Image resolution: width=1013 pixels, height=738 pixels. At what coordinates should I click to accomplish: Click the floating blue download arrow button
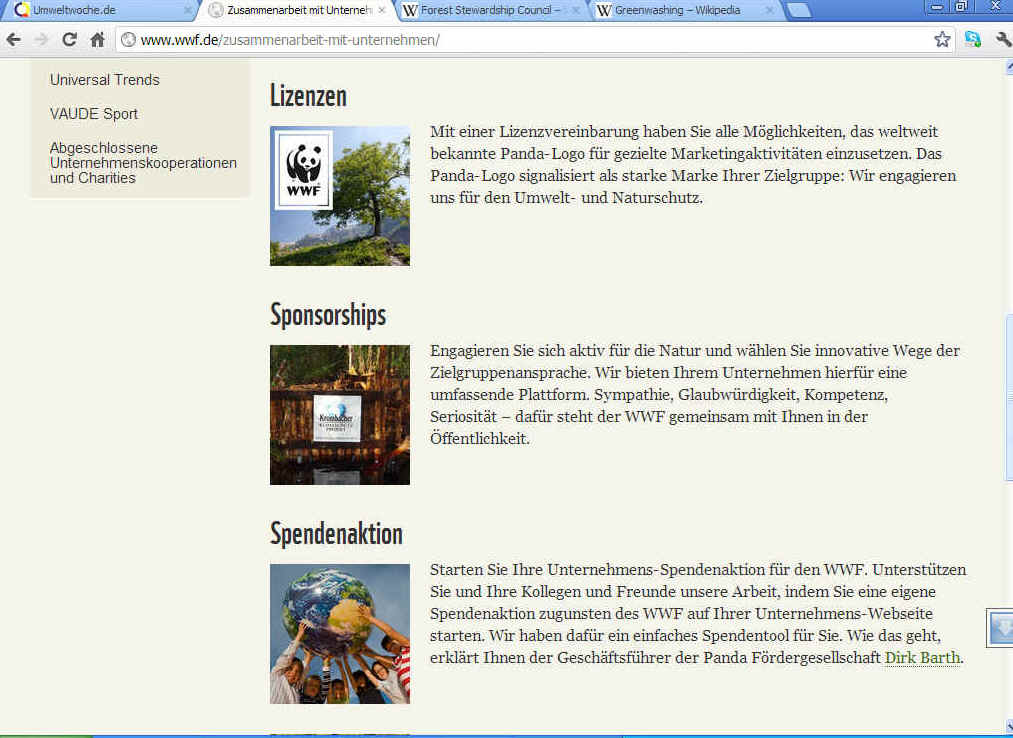pos(1001,627)
